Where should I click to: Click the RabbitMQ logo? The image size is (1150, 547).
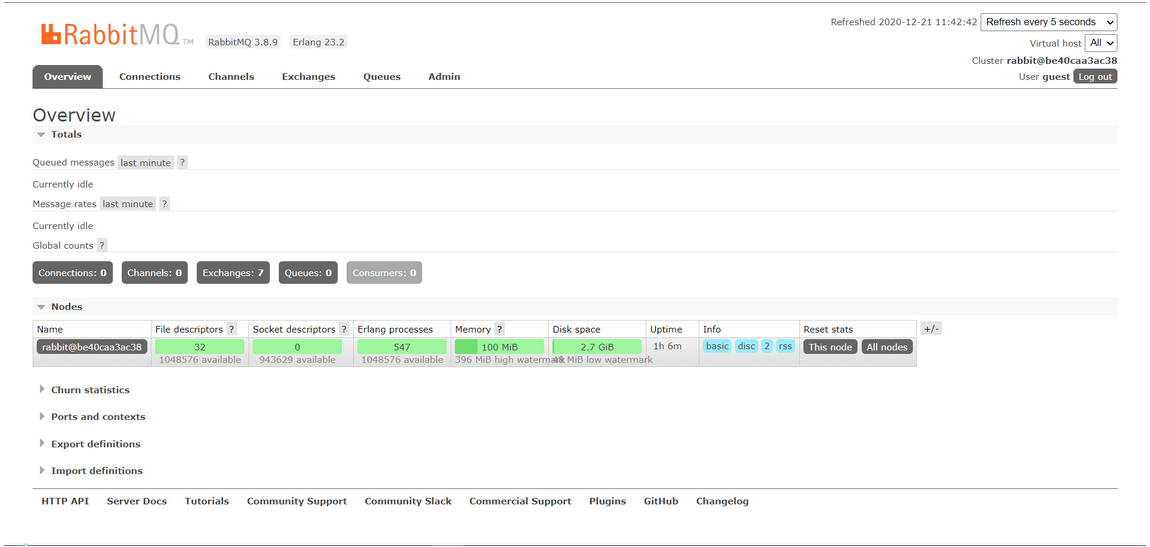[117, 35]
